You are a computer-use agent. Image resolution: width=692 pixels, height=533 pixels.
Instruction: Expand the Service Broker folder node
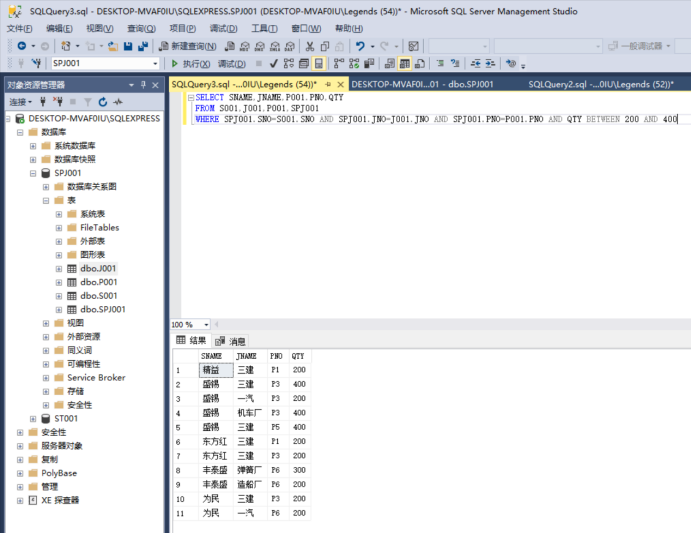pyautogui.click(x=46, y=378)
